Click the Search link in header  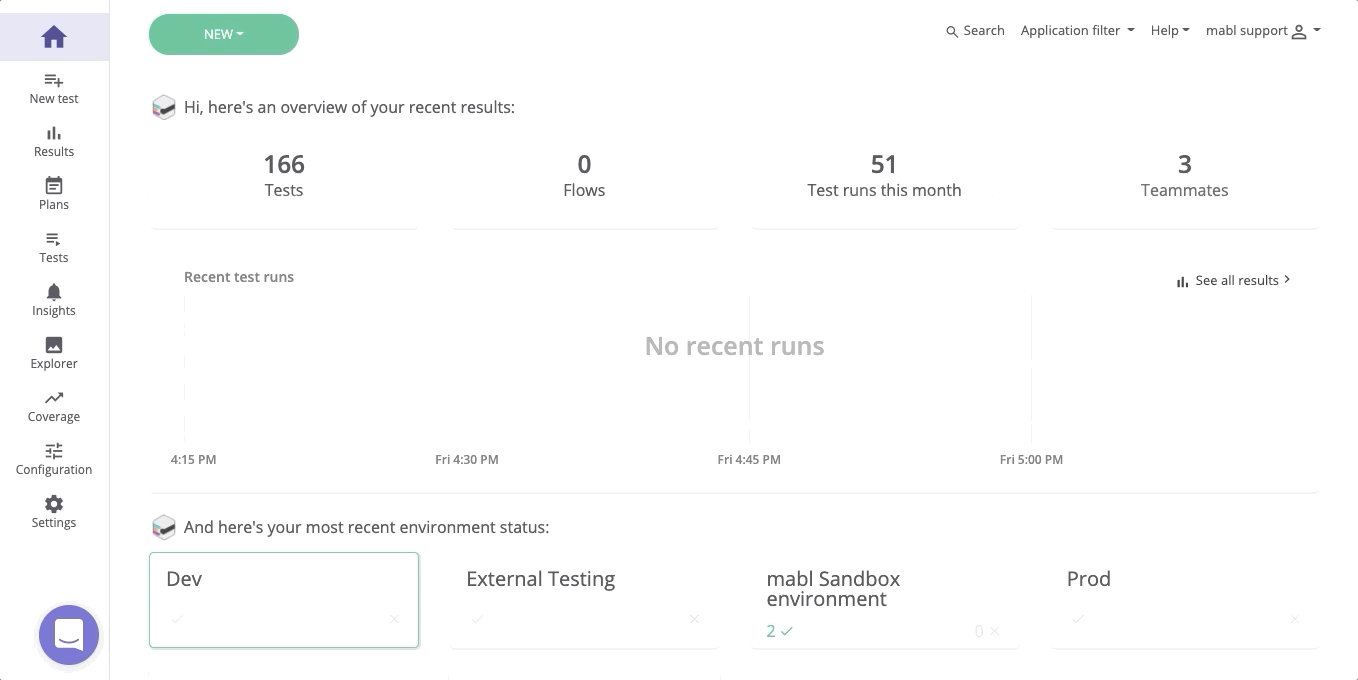pyautogui.click(x=975, y=31)
